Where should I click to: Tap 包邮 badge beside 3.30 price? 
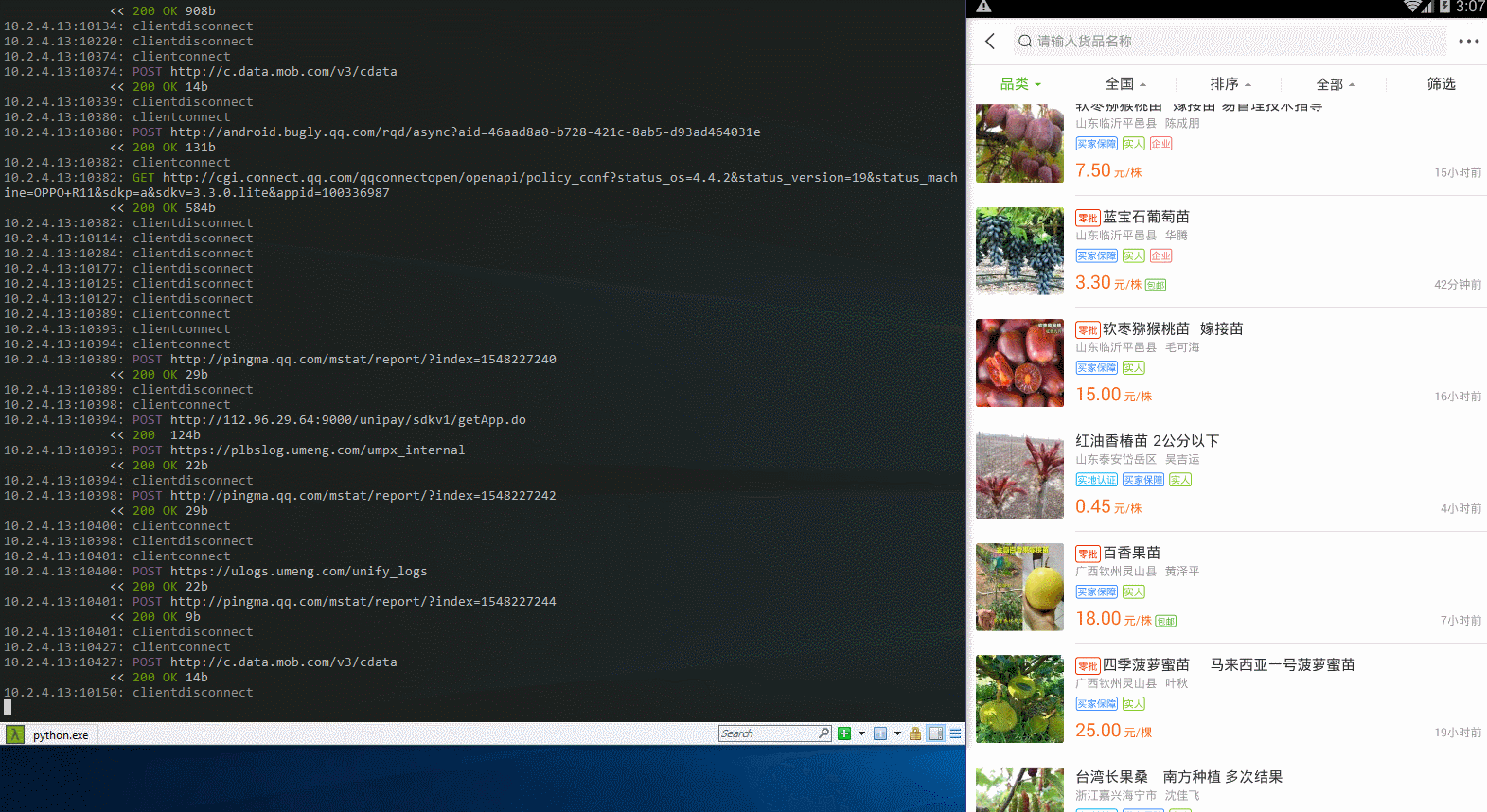click(1156, 285)
